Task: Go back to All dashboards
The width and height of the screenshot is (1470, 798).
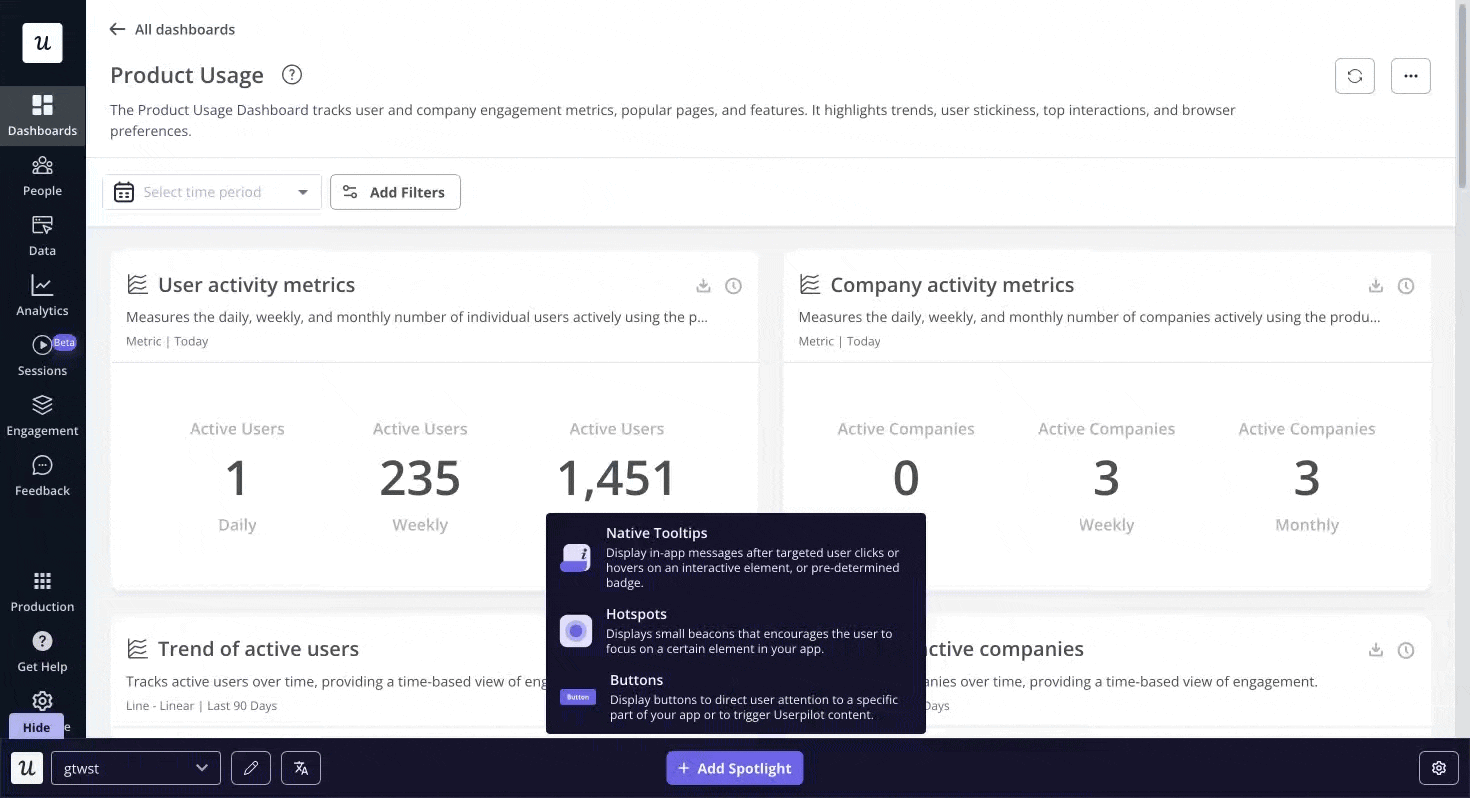Action: coord(172,29)
